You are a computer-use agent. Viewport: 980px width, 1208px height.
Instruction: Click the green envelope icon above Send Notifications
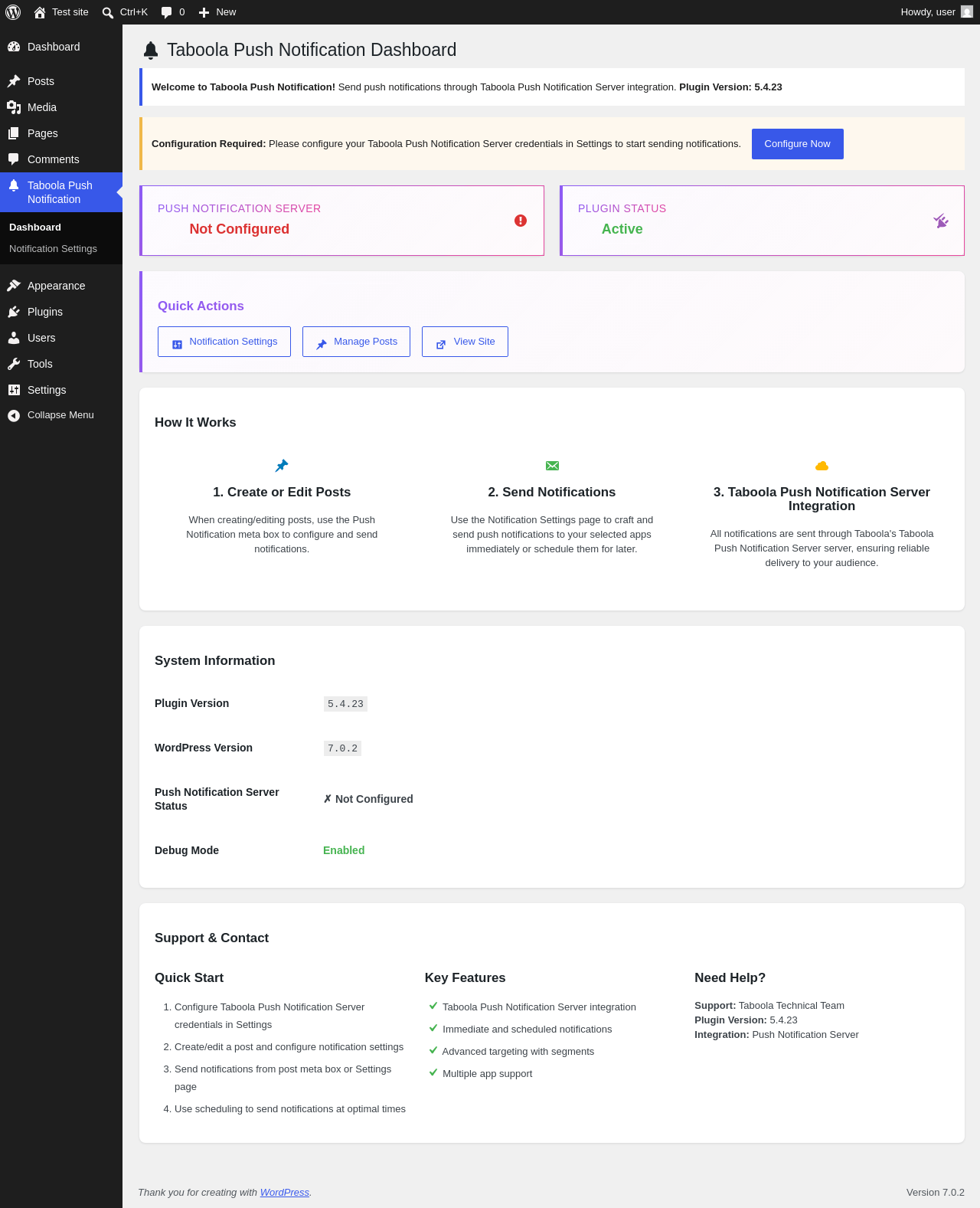pyautogui.click(x=552, y=466)
